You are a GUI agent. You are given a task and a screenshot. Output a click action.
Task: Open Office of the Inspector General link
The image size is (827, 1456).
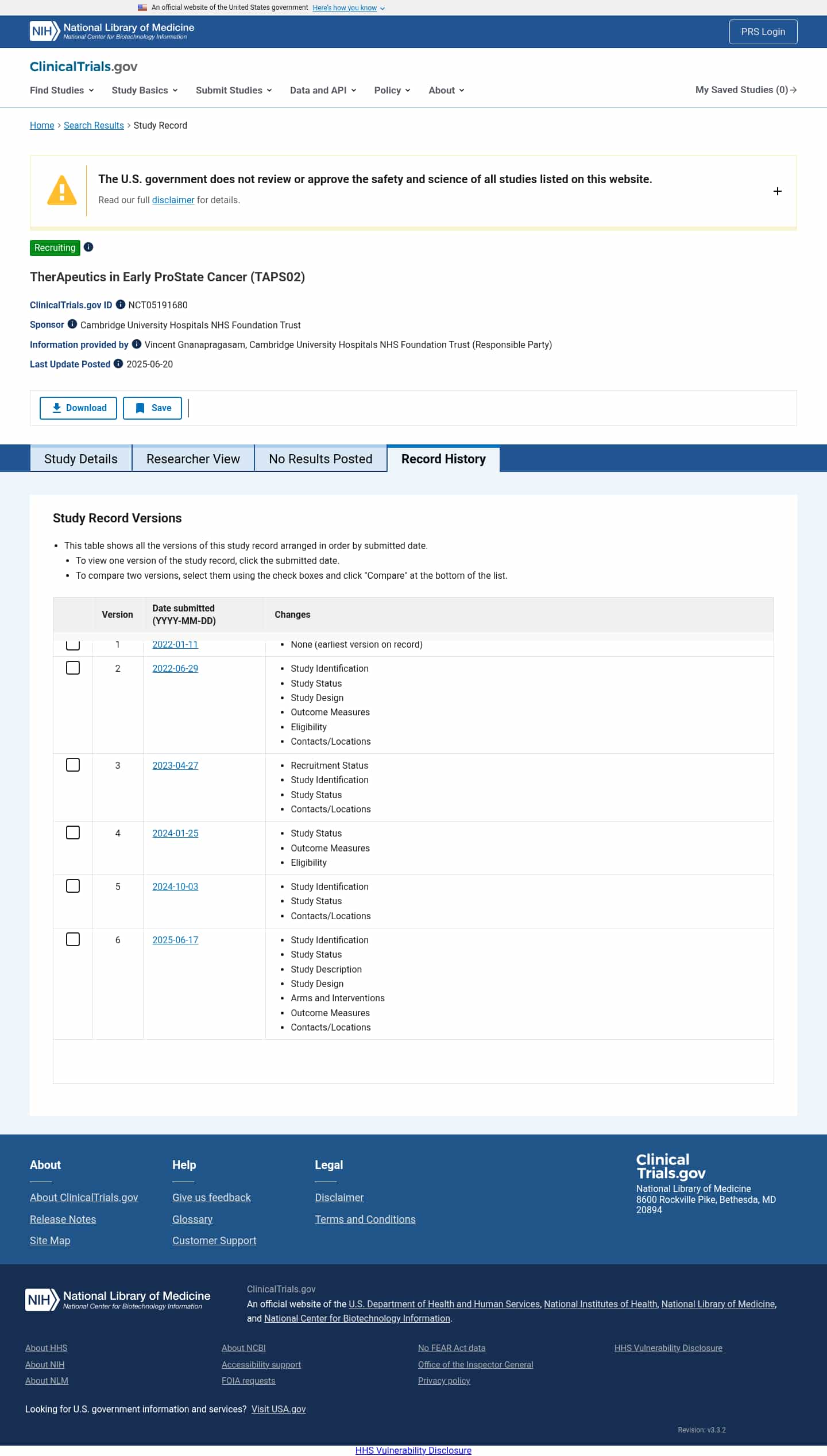click(476, 1365)
